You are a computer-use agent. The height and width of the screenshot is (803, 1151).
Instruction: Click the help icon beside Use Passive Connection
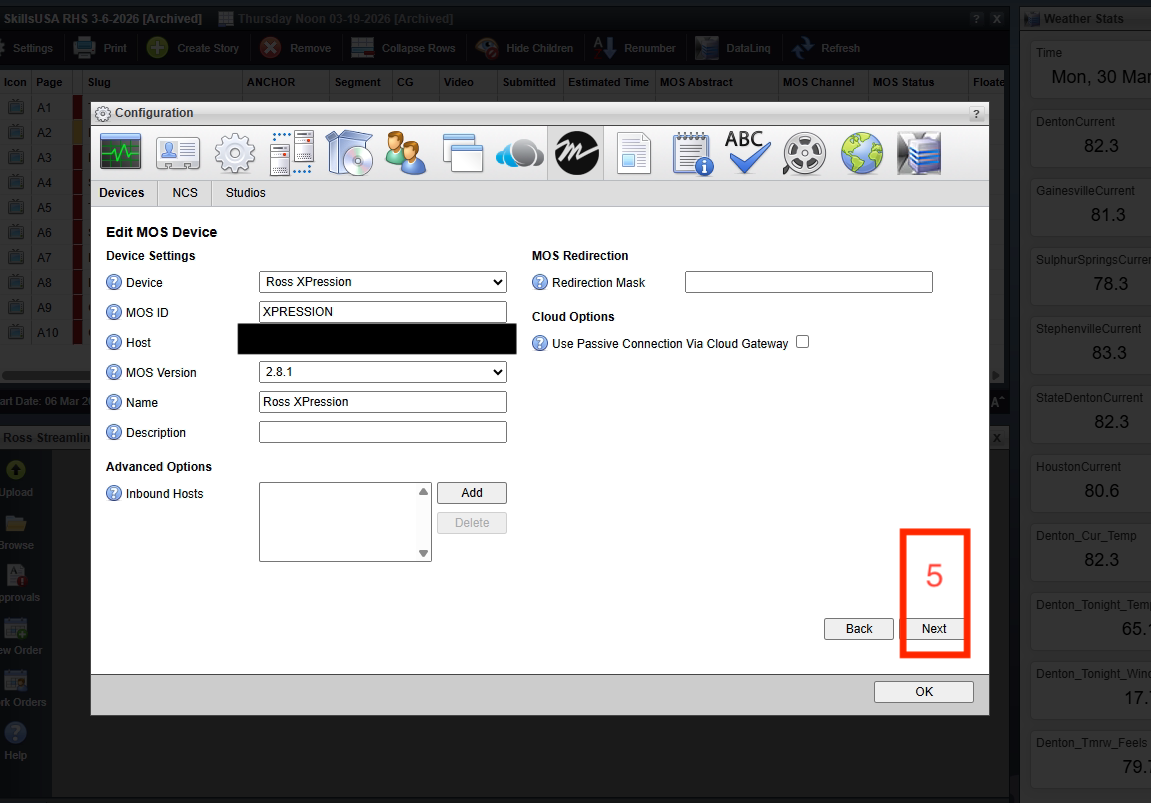click(540, 344)
